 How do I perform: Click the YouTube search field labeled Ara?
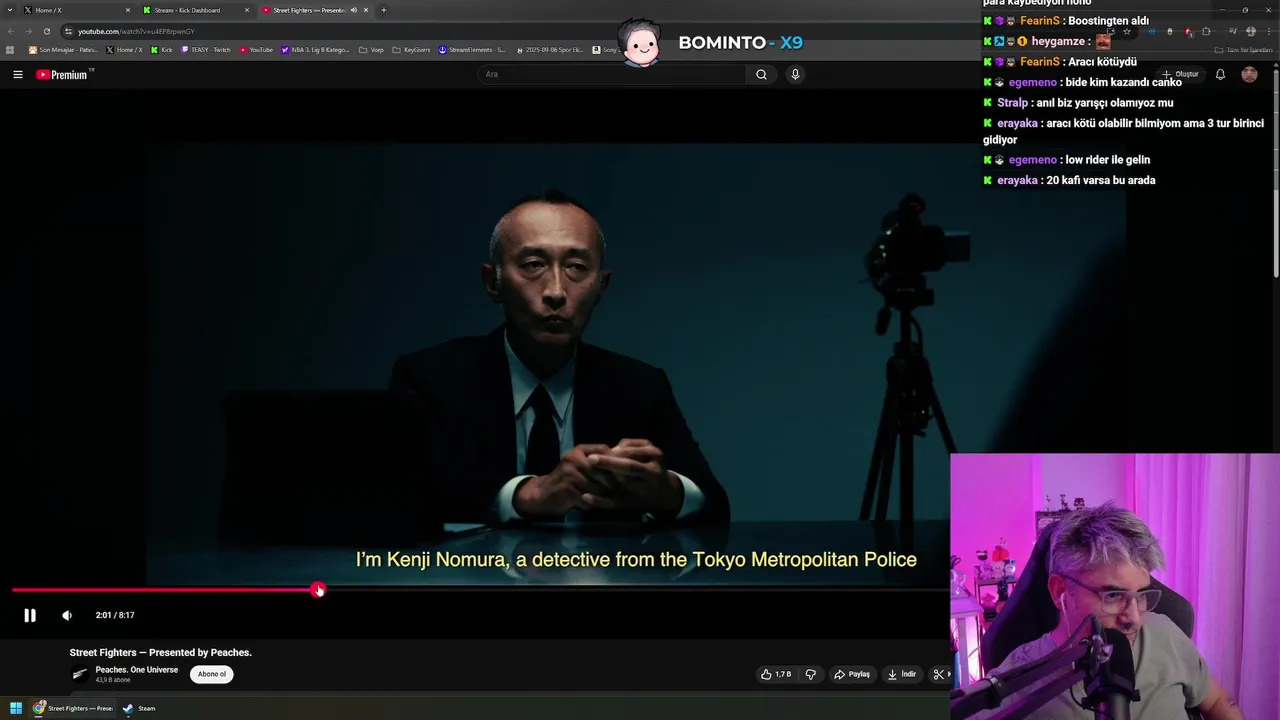[610, 74]
